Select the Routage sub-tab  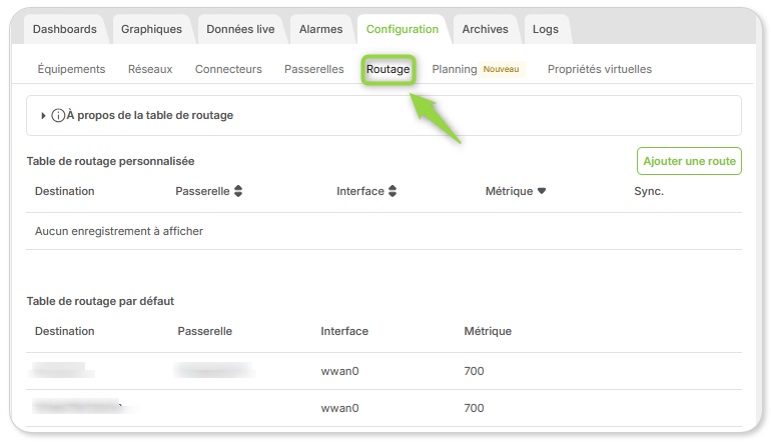[388, 69]
